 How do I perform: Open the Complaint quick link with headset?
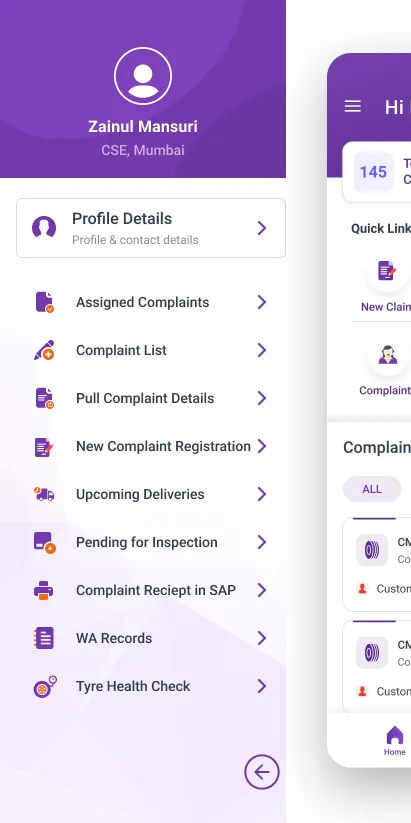(x=387, y=367)
